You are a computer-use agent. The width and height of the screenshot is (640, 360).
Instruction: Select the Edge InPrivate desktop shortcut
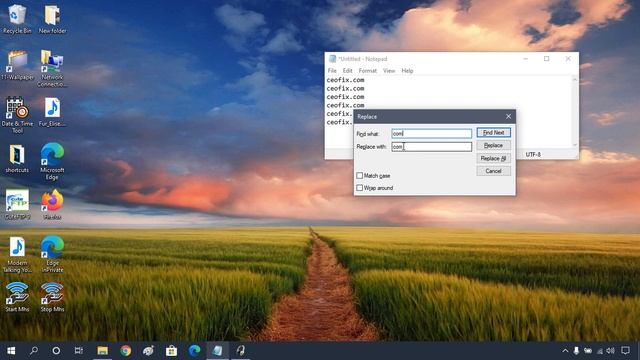[52, 255]
